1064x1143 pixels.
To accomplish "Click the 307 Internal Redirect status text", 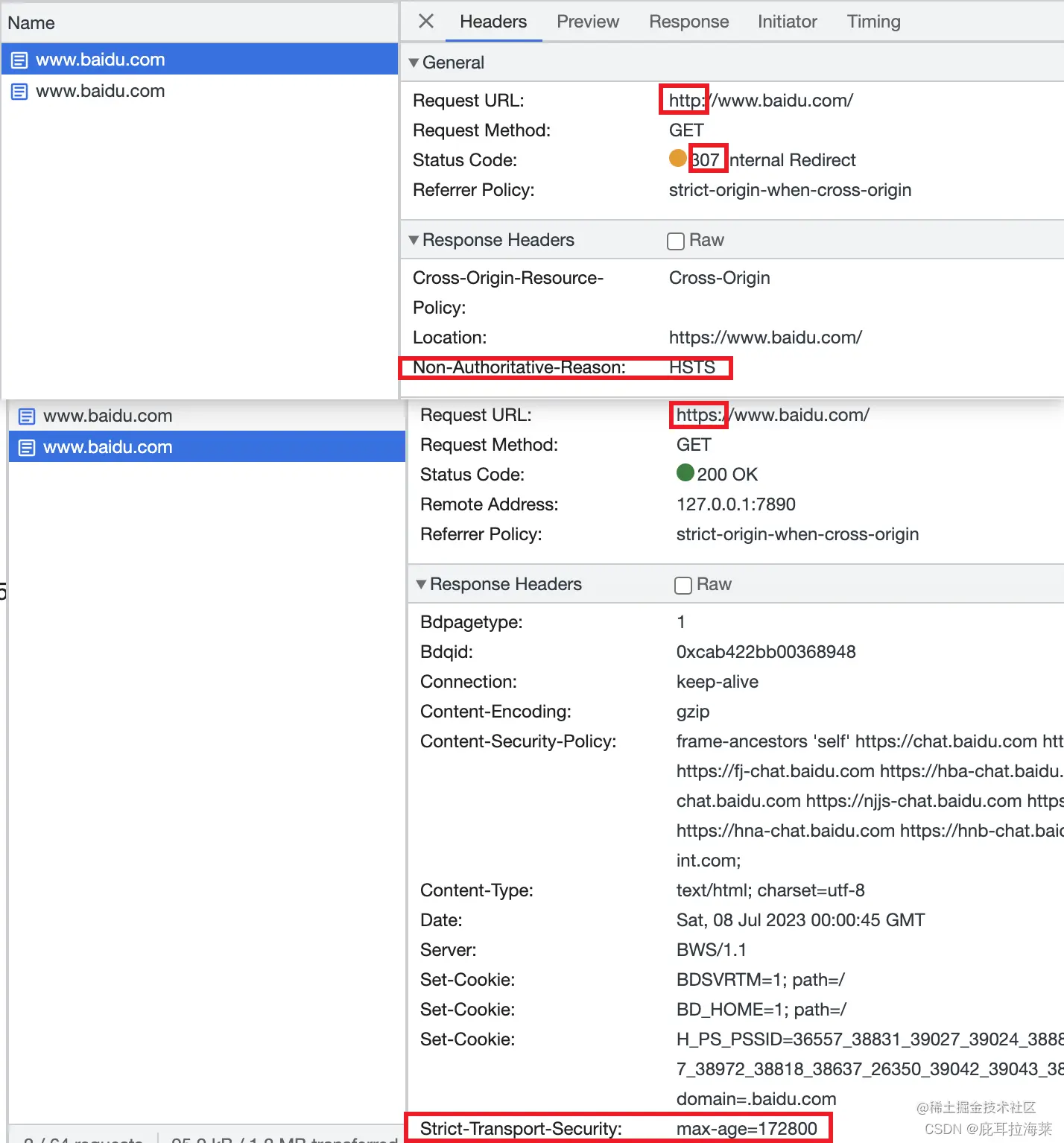I will click(x=773, y=160).
